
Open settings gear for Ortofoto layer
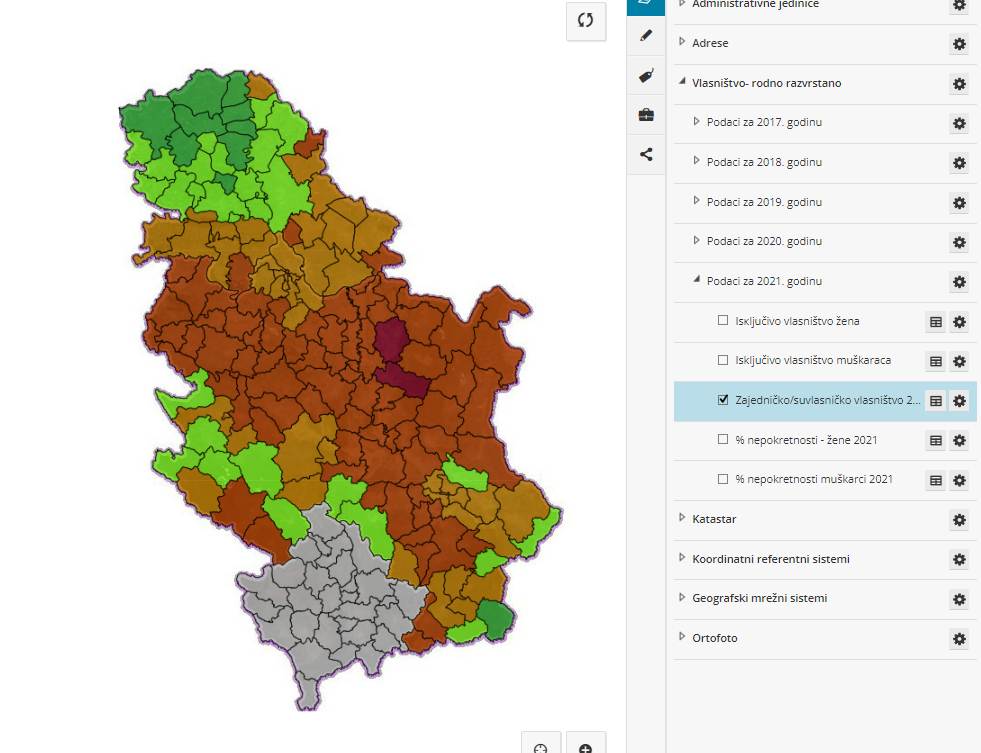pos(959,639)
